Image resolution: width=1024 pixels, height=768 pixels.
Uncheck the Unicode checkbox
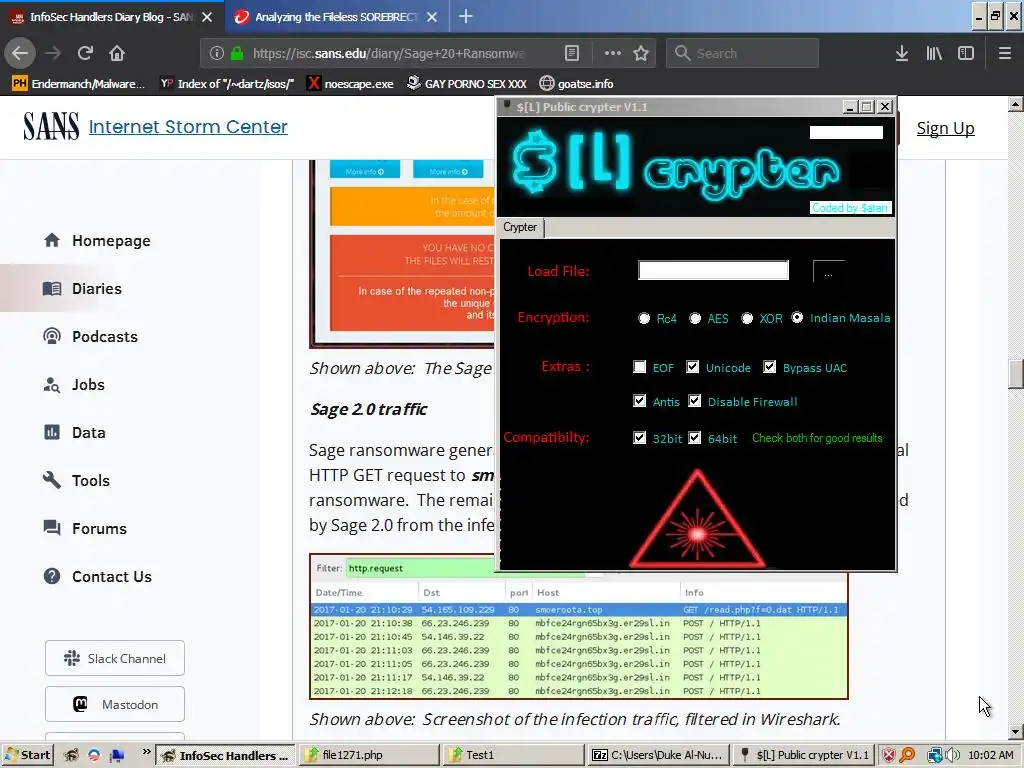[x=693, y=367]
